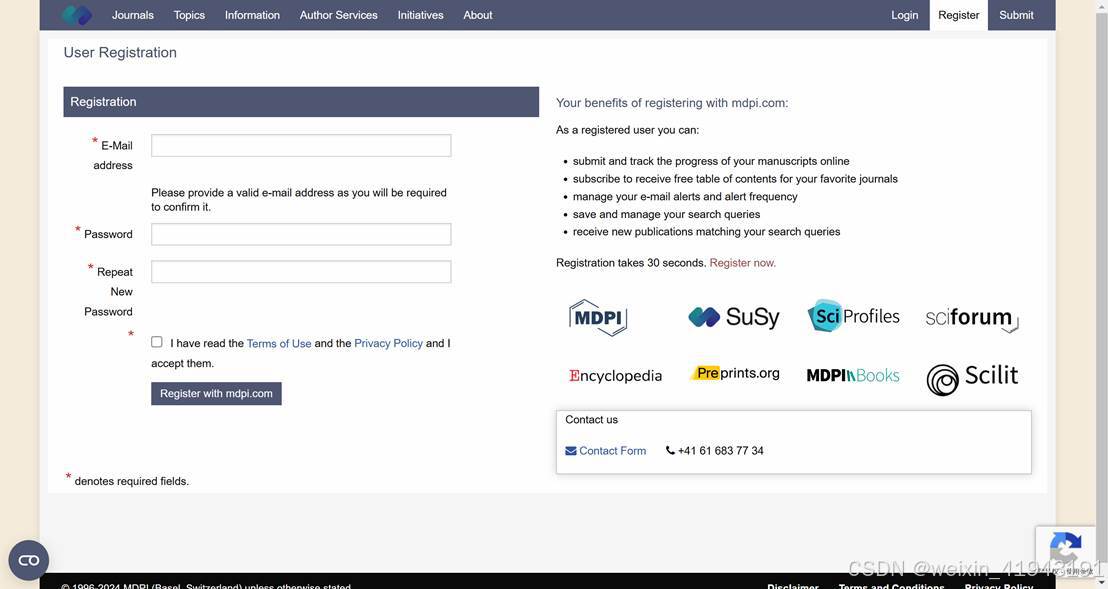Screen dimensions: 1108x589
Task: Open the Encyclopedia logo
Action: coord(615,376)
